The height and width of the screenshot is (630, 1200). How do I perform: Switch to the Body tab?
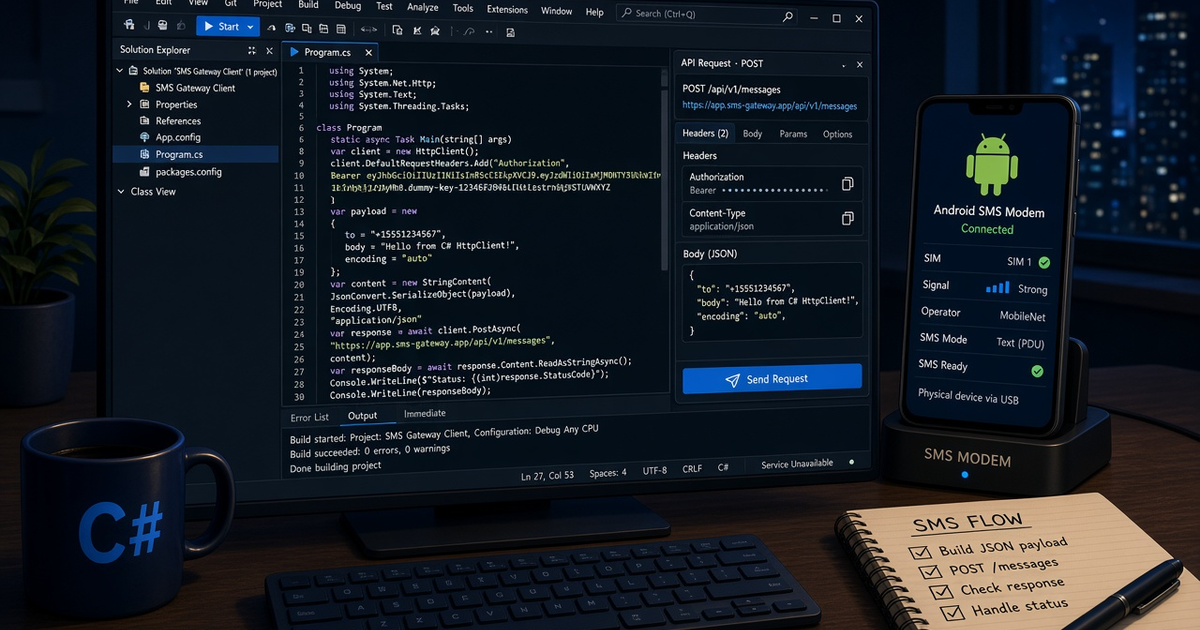[752, 134]
